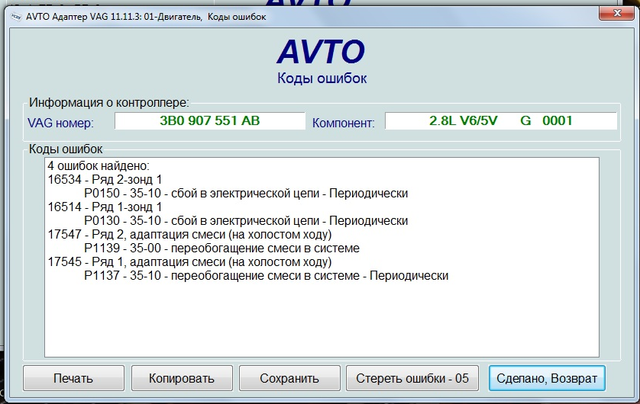Save the error codes with Сохранить
The height and width of the screenshot is (404, 640).
(289, 378)
